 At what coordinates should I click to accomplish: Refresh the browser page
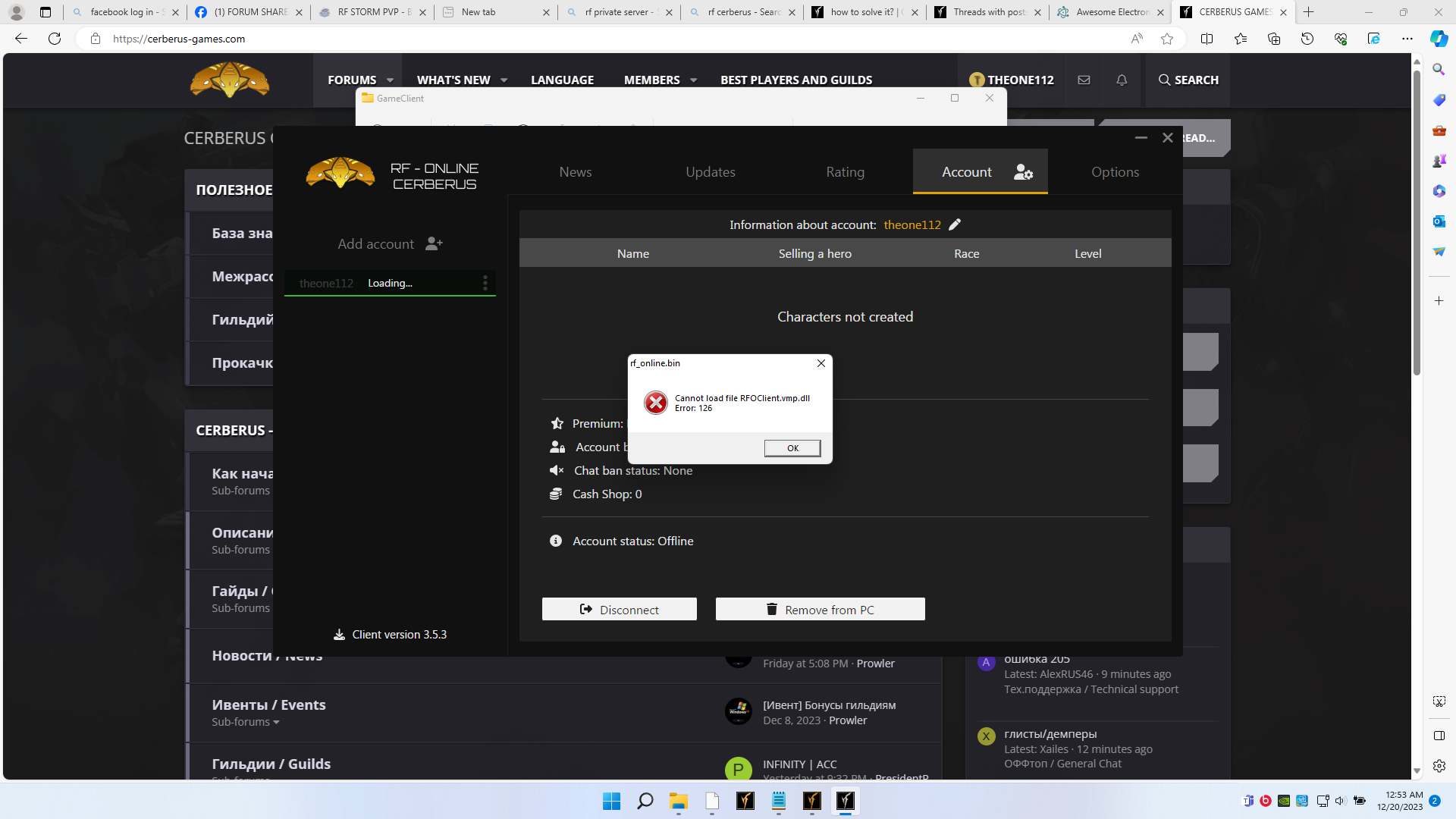[55, 39]
